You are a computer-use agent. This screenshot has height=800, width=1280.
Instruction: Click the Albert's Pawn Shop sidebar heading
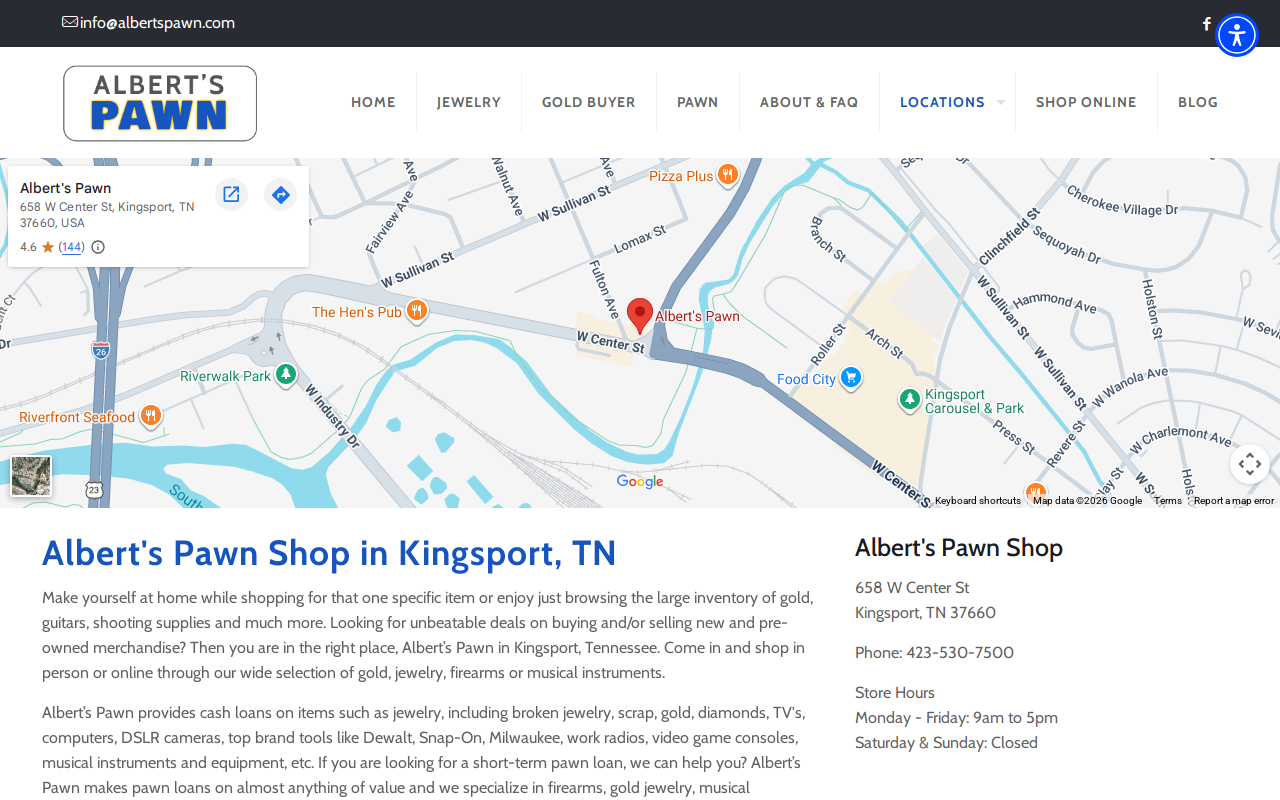[959, 548]
